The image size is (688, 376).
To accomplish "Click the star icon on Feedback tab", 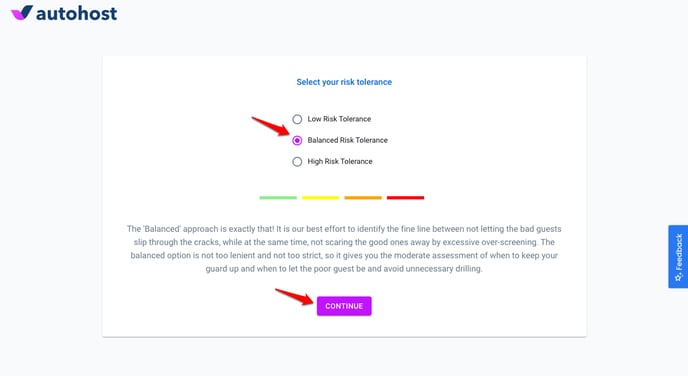I will point(678,277).
